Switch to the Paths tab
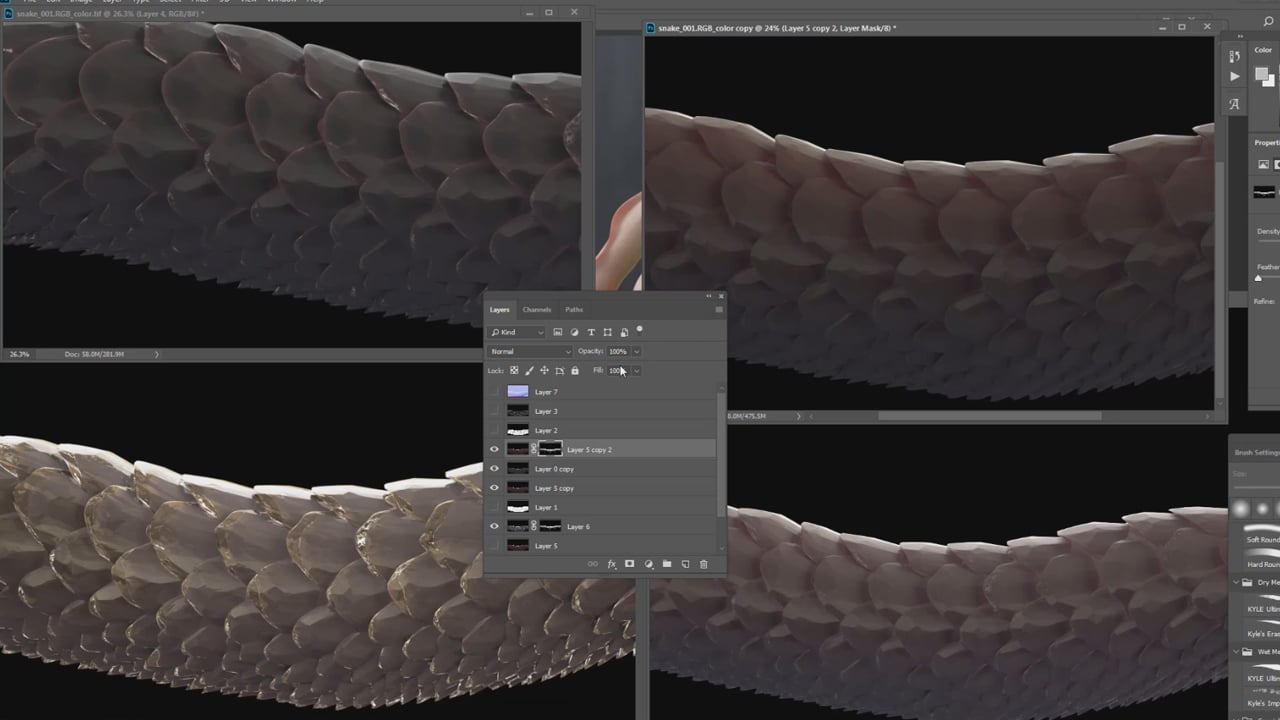 pos(574,310)
